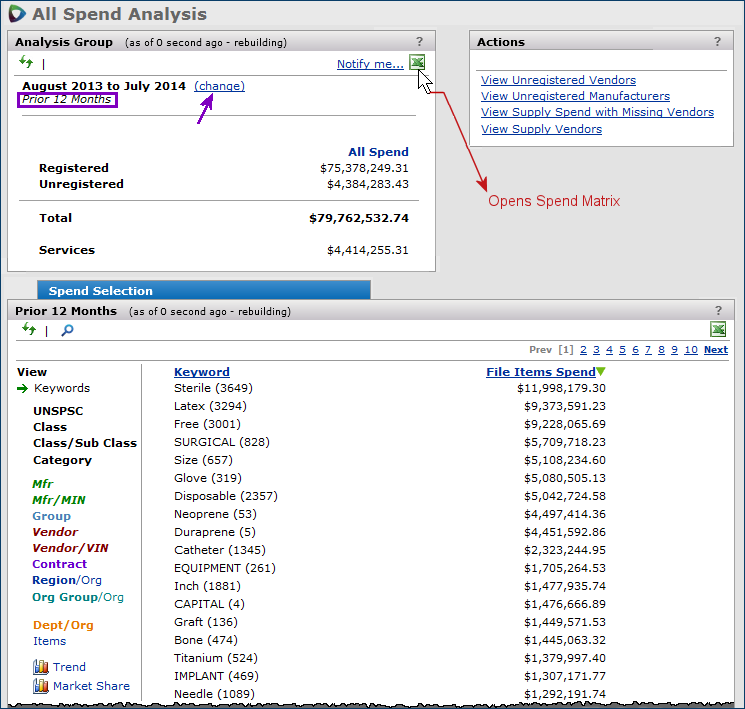Screen dimensions: 745x709
Task: Open help for the Actions panel
Action: pyautogui.click(x=717, y=42)
